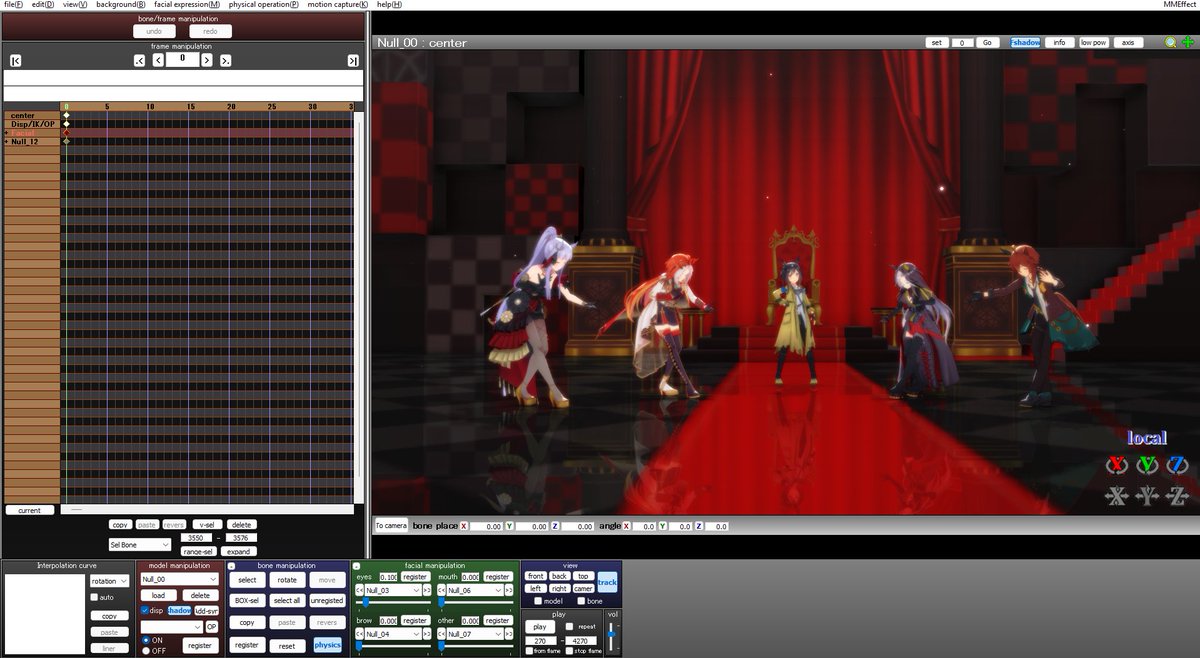Click the X move axis icon
The height and width of the screenshot is (658, 1200).
1116,495
